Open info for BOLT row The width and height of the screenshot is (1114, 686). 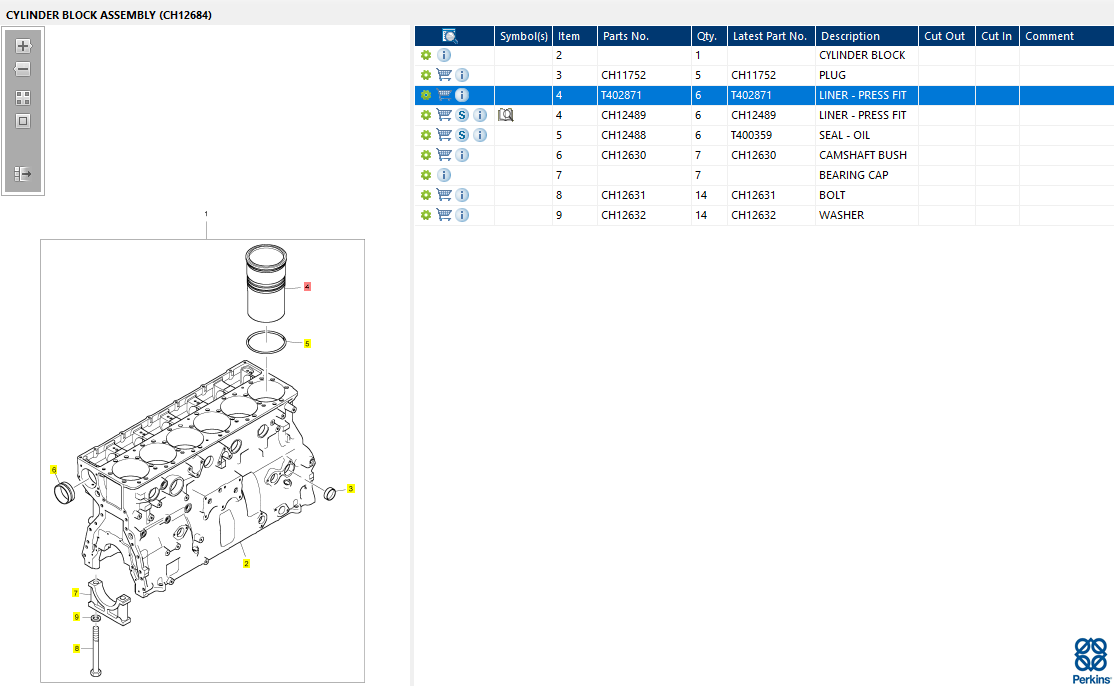coord(462,195)
